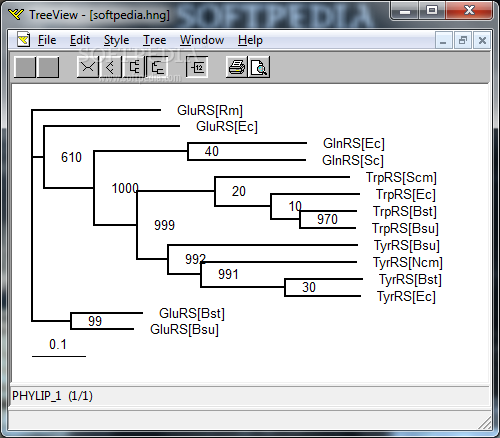This screenshot has width=500, height=438.
Task: Click the TreeView application title icon
Action: 16,14
